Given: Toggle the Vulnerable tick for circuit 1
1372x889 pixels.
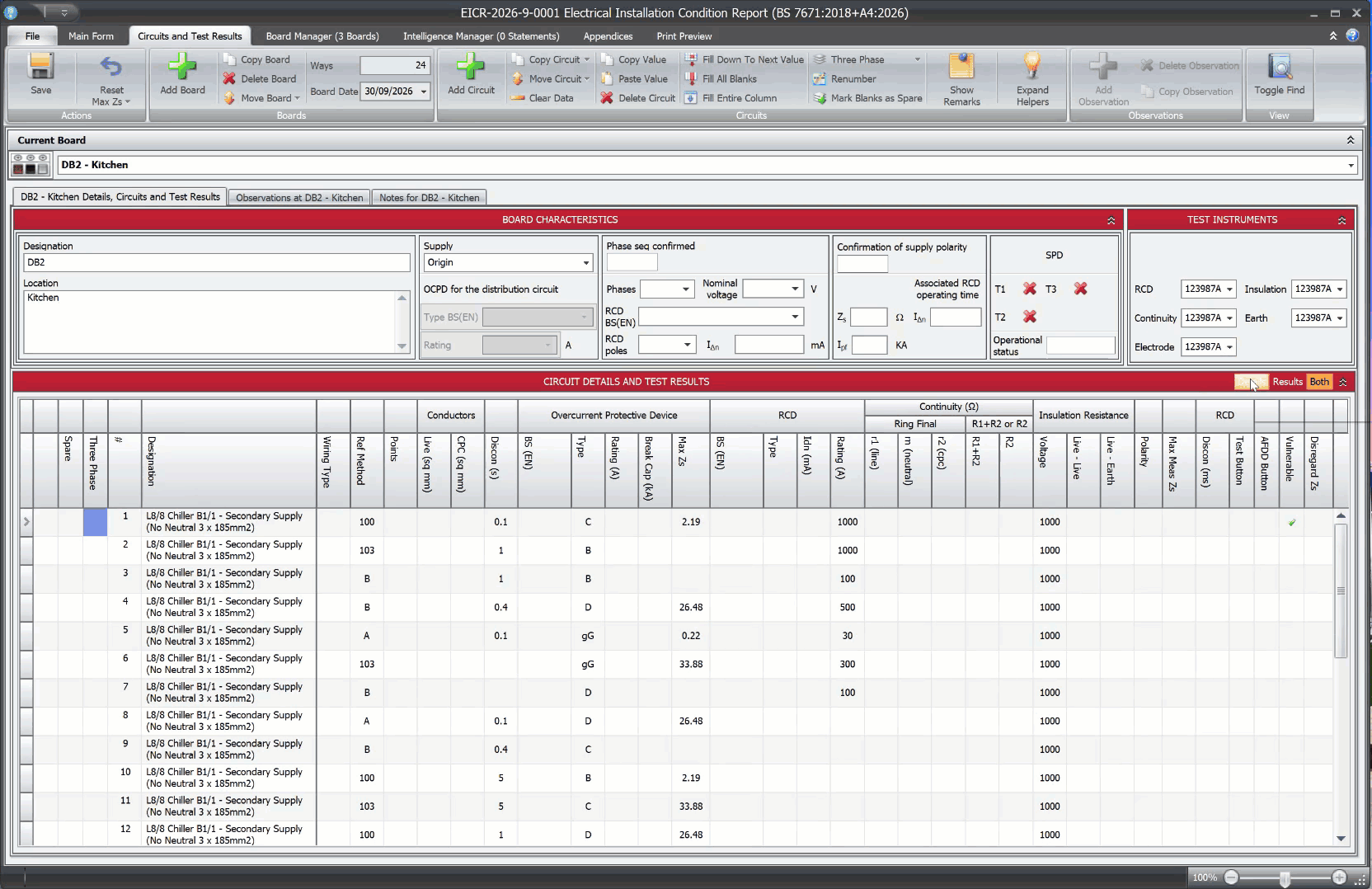Looking at the screenshot, I should click(x=1292, y=522).
